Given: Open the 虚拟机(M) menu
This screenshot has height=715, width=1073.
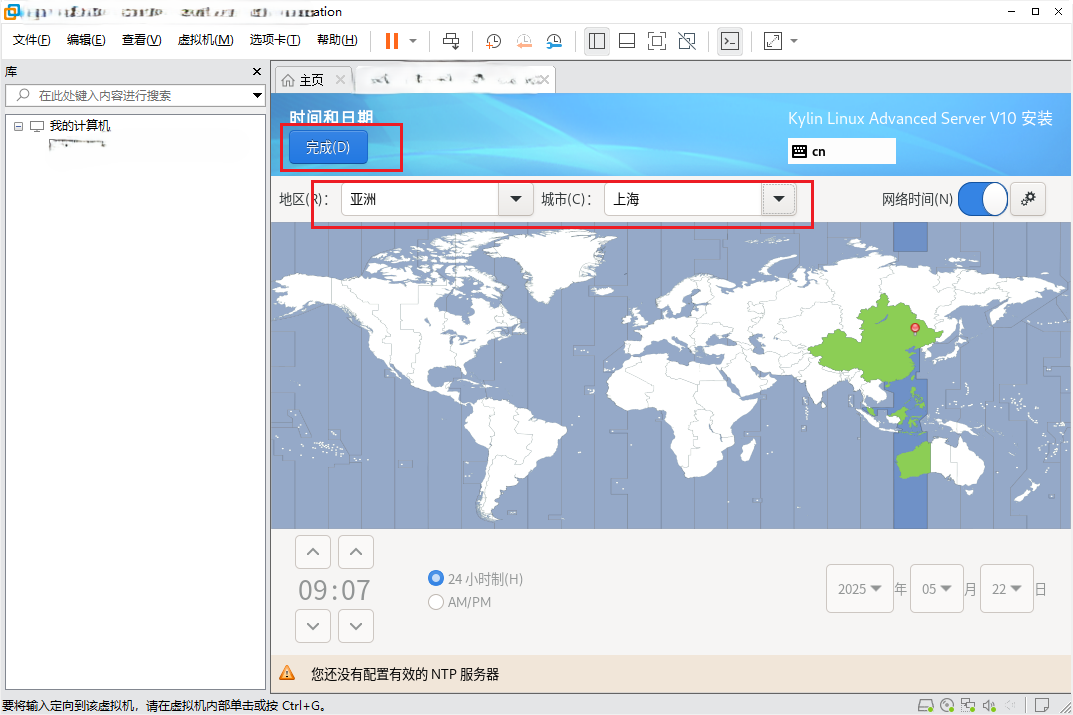Looking at the screenshot, I should tap(205, 40).
